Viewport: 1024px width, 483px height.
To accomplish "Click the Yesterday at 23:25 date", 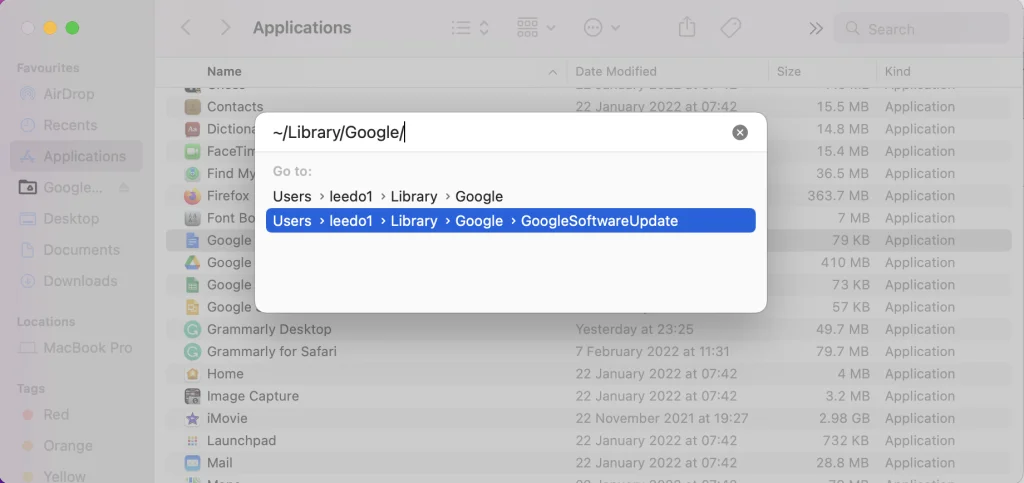I will point(634,330).
